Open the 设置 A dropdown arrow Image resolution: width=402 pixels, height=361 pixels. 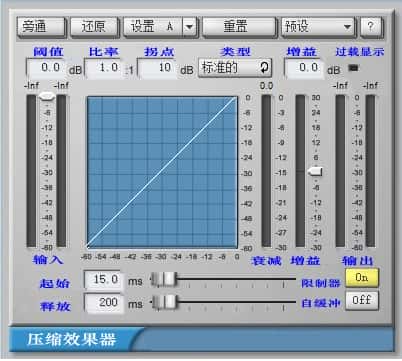click(x=190, y=27)
